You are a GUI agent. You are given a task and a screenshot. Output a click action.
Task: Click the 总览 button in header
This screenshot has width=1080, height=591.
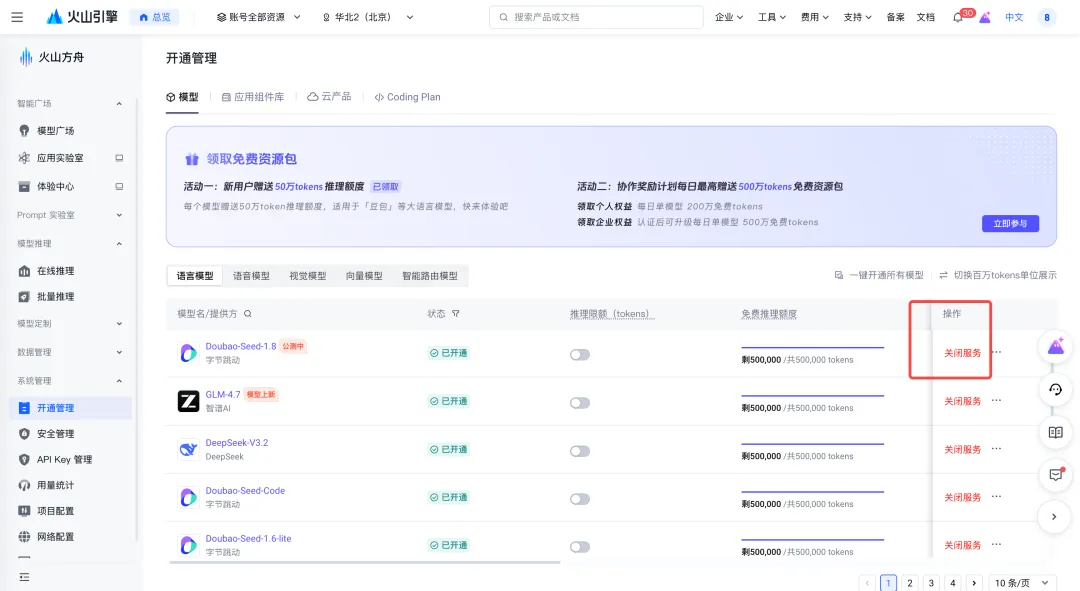pyautogui.click(x=155, y=17)
